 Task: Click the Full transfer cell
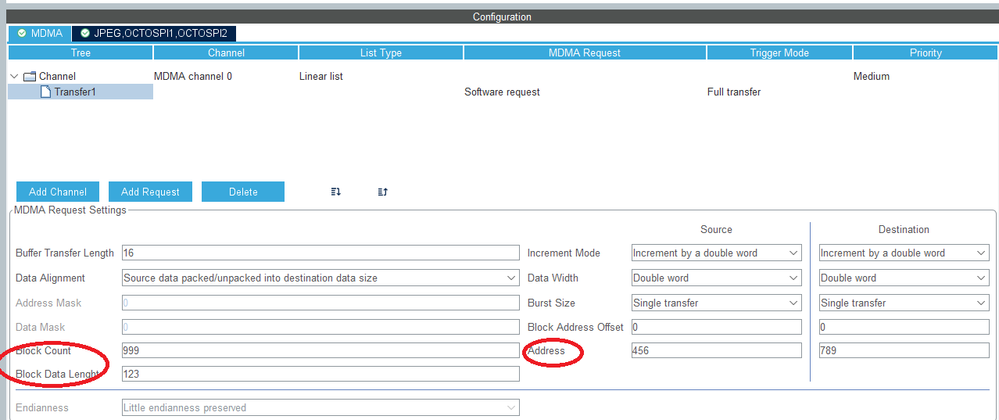[734, 92]
